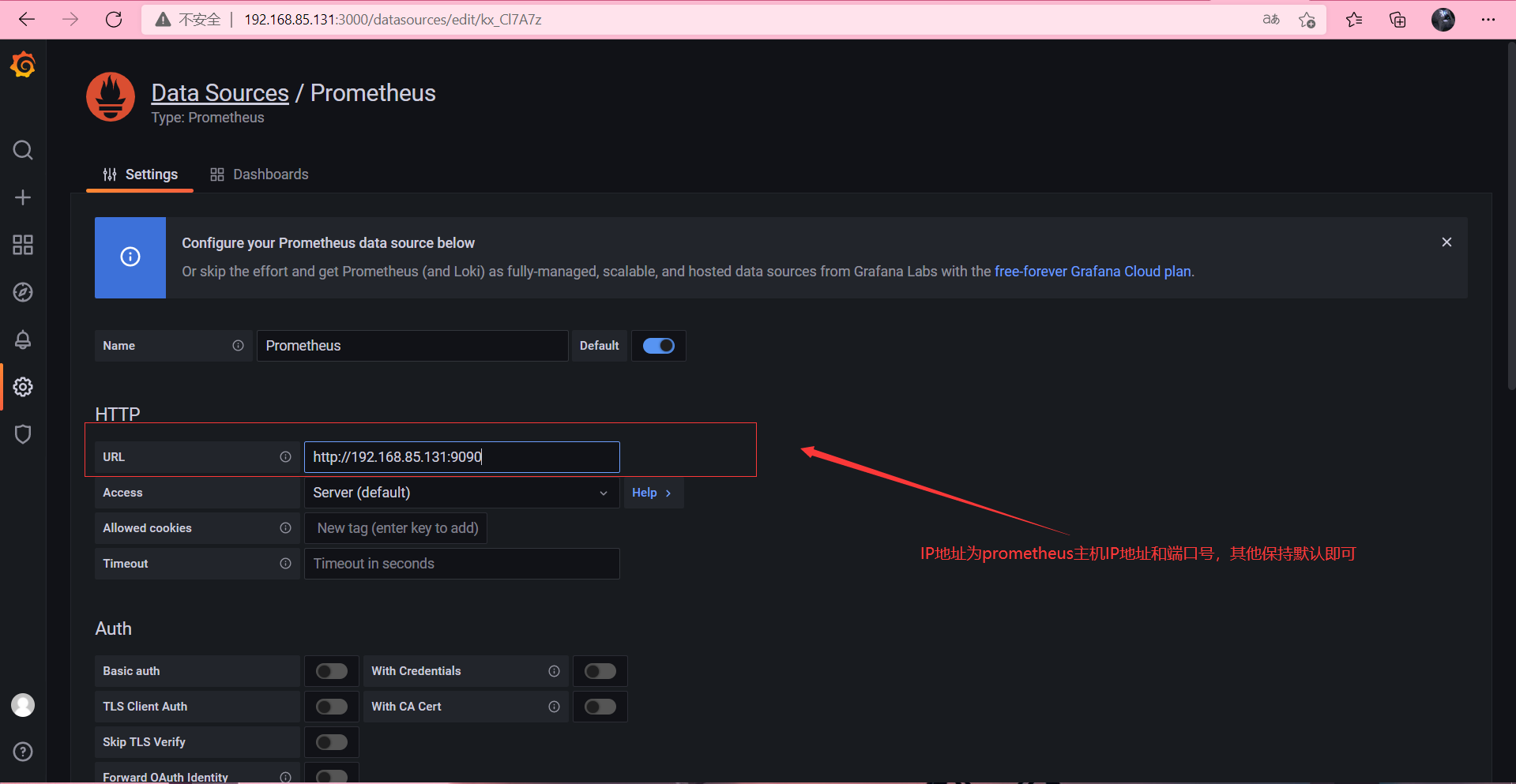Click the Allowed cookies New tag field

tap(396, 528)
